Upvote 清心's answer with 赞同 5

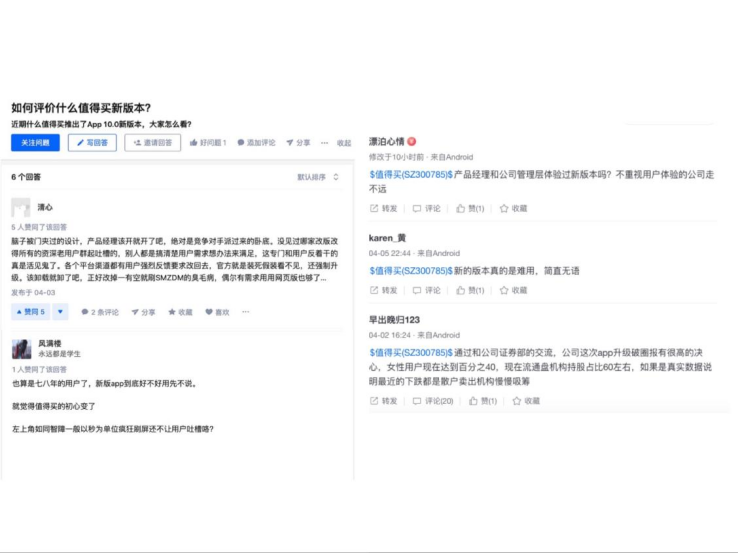(x=30, y=312)
